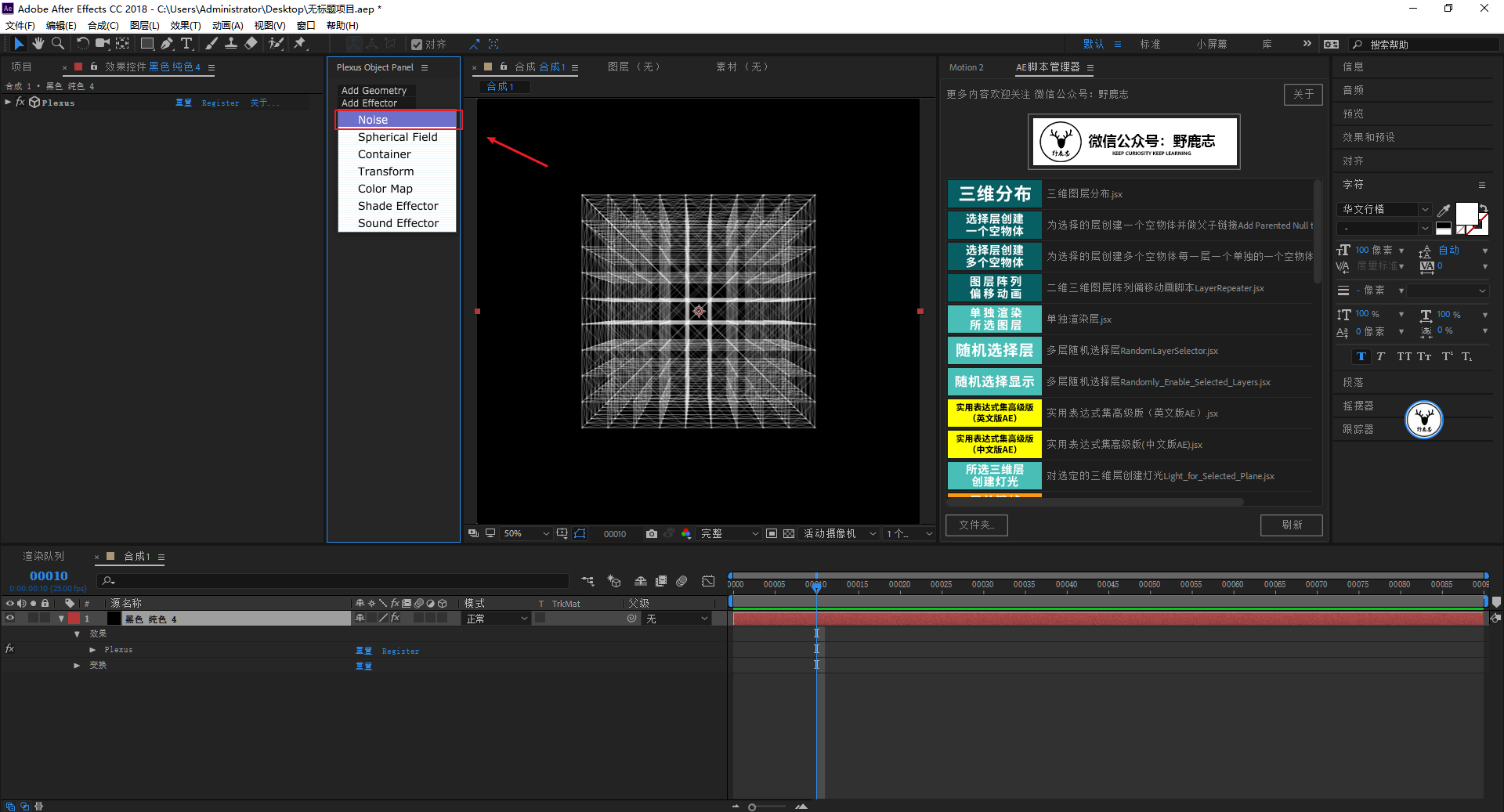Click the always preview this view icon
The image size is (1504, 812).
[473, 533]
